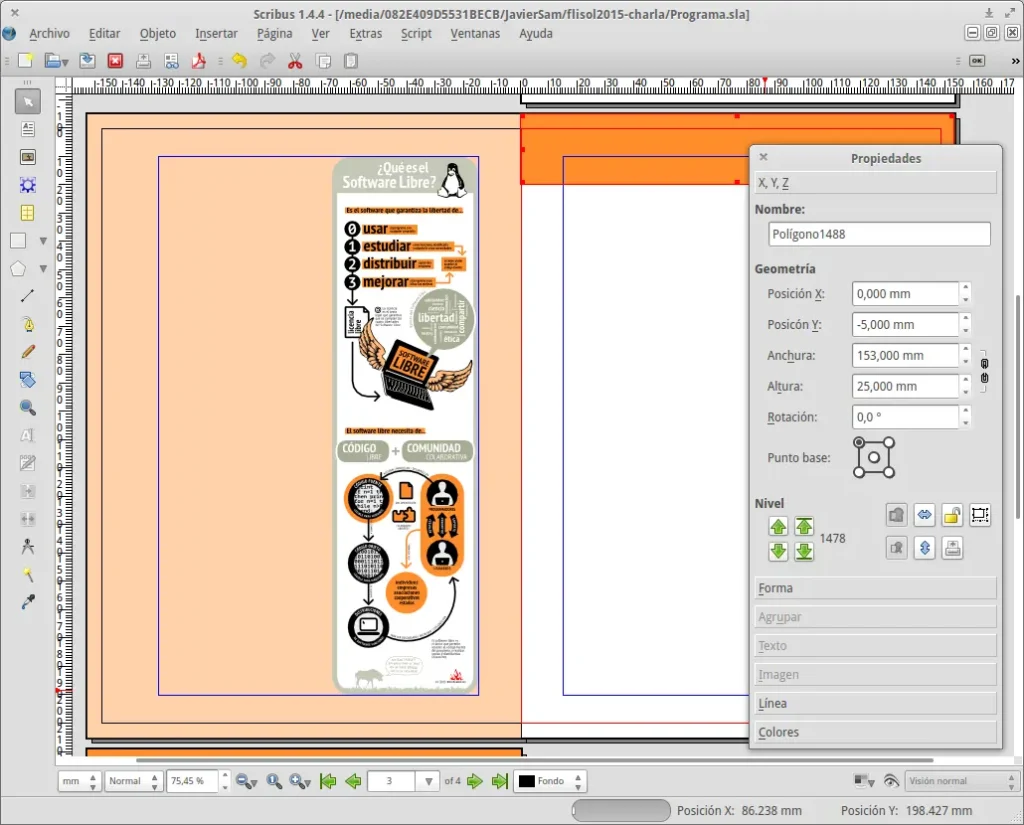Go to next page arrow
Screen dimensions: 1024x825
(475, 781)
